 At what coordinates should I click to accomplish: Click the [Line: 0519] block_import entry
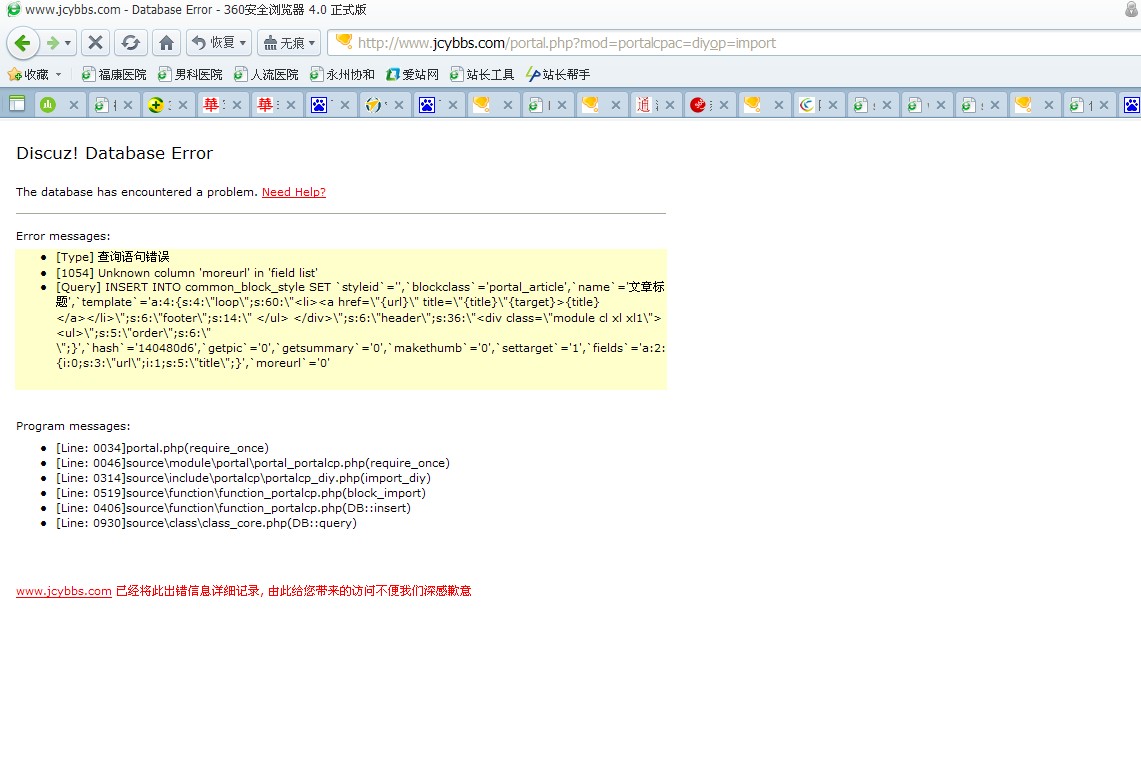241,493
